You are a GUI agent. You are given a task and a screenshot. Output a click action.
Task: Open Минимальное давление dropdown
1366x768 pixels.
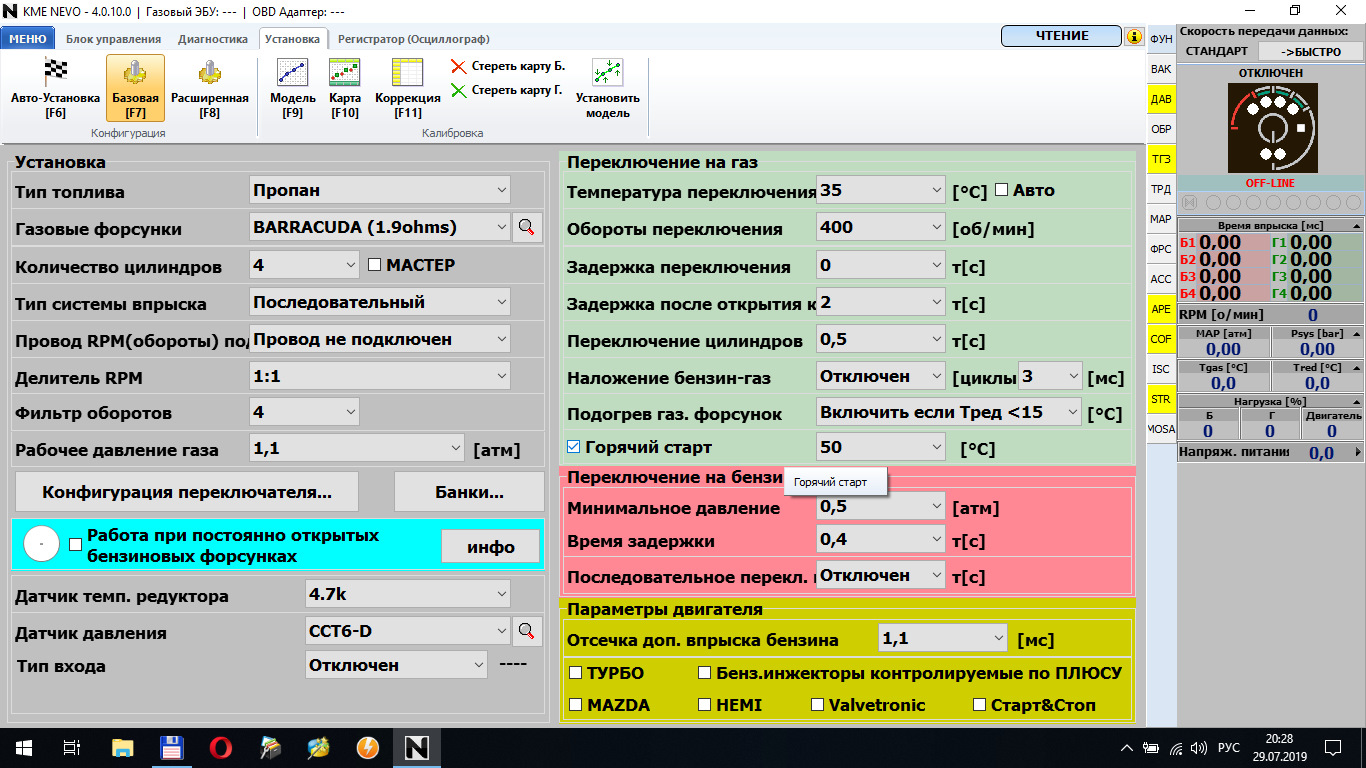click(x=881, y=507)
